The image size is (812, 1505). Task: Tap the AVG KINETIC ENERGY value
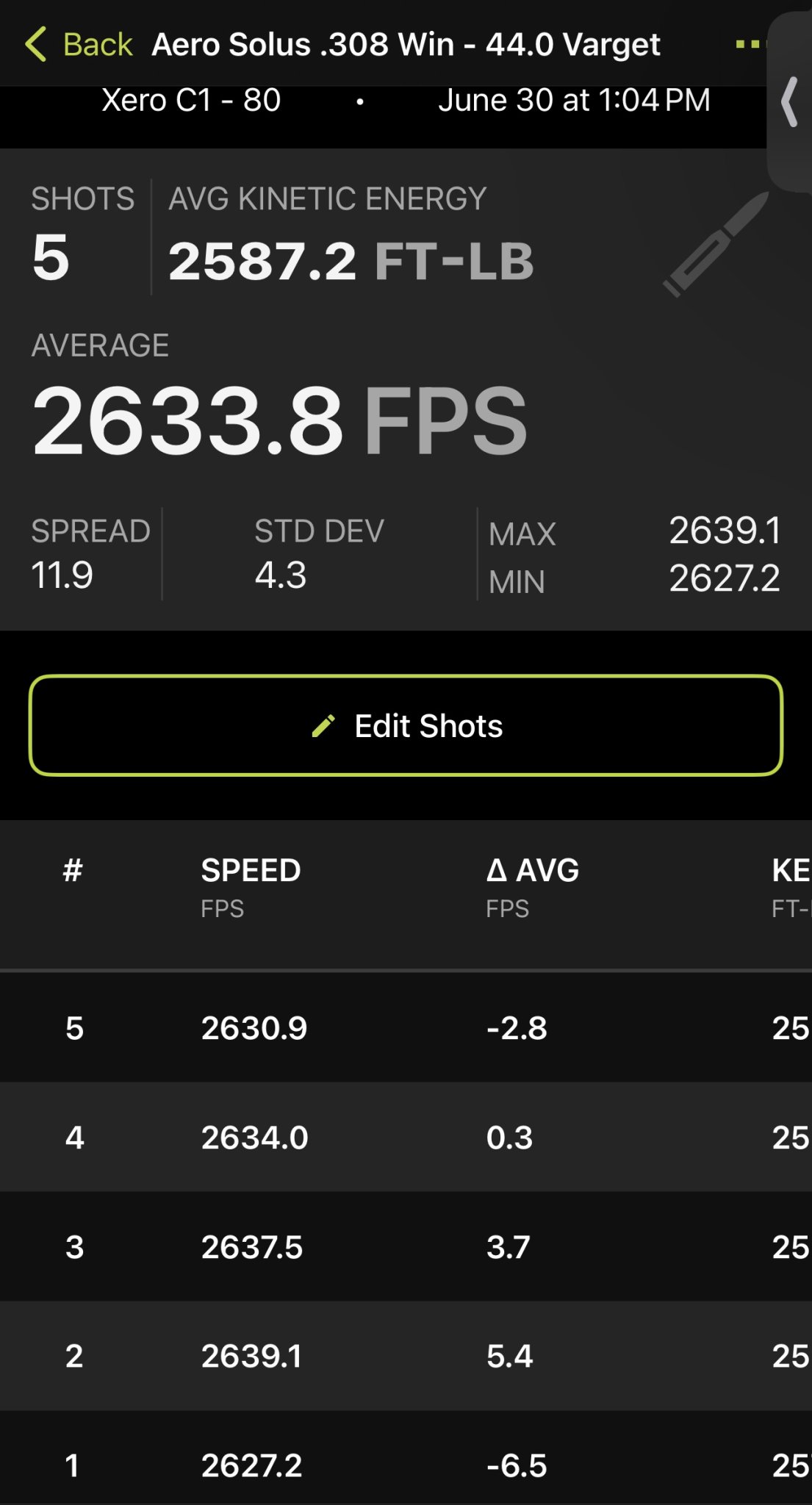tap(351, 262)
